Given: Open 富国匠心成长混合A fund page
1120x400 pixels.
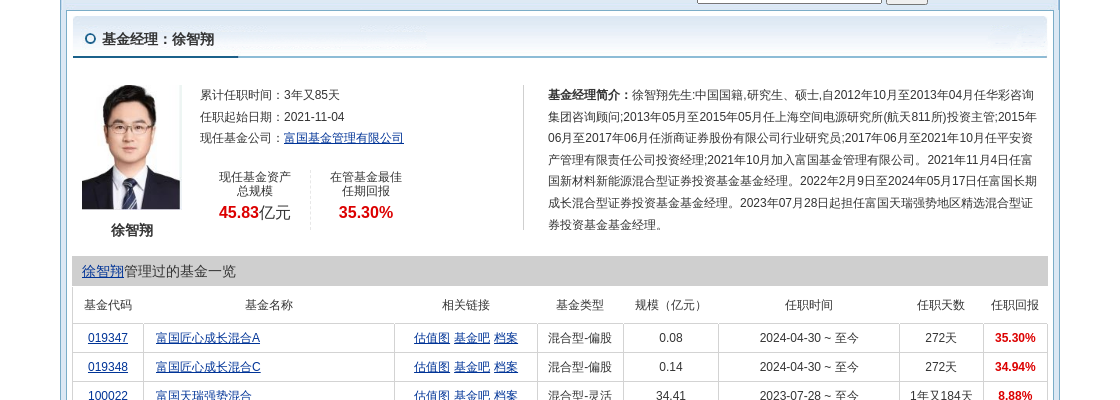Looking at the screenshot, I should [208, 338].
